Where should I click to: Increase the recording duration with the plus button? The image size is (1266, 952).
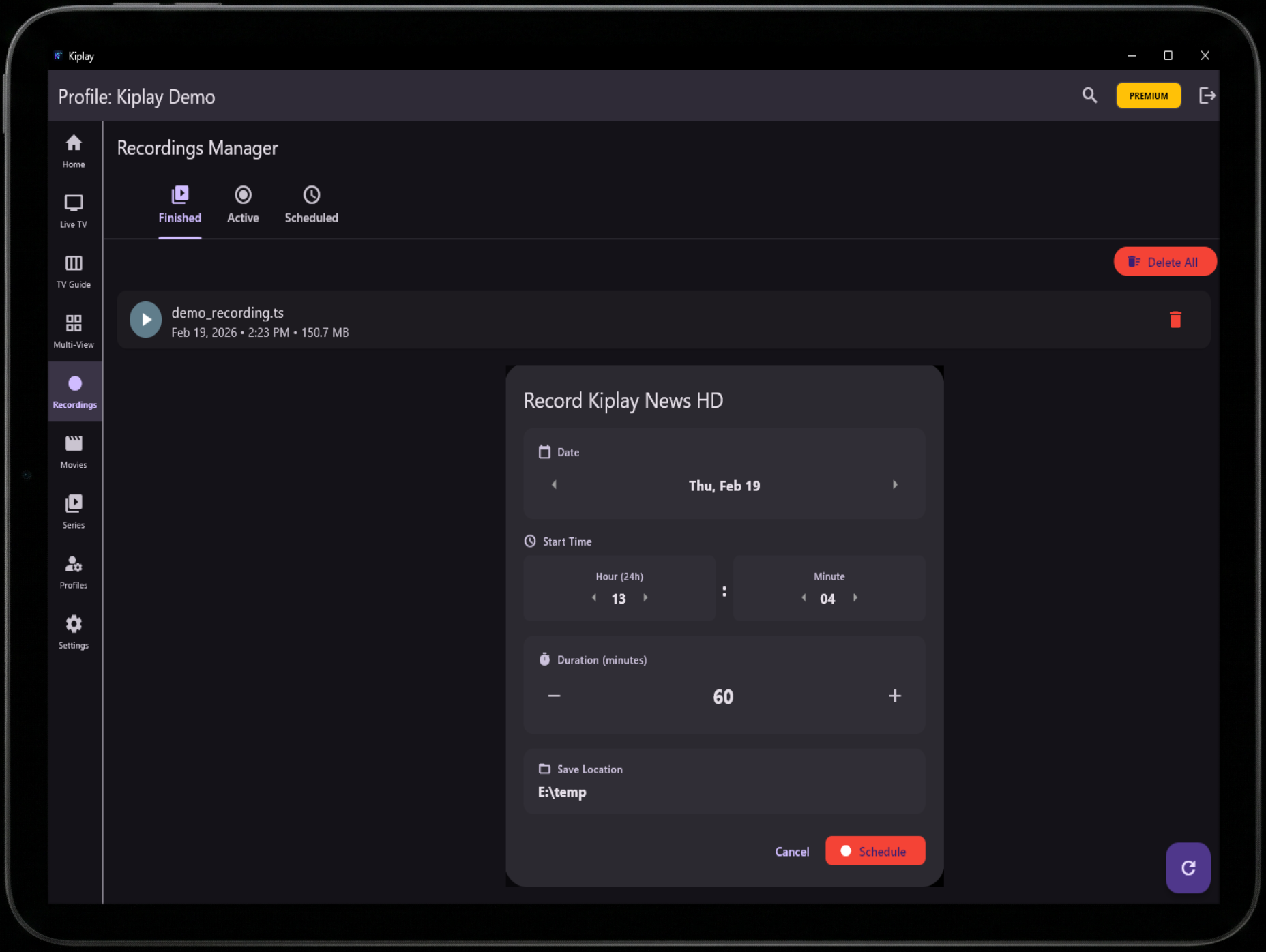(x=894, y=696)
